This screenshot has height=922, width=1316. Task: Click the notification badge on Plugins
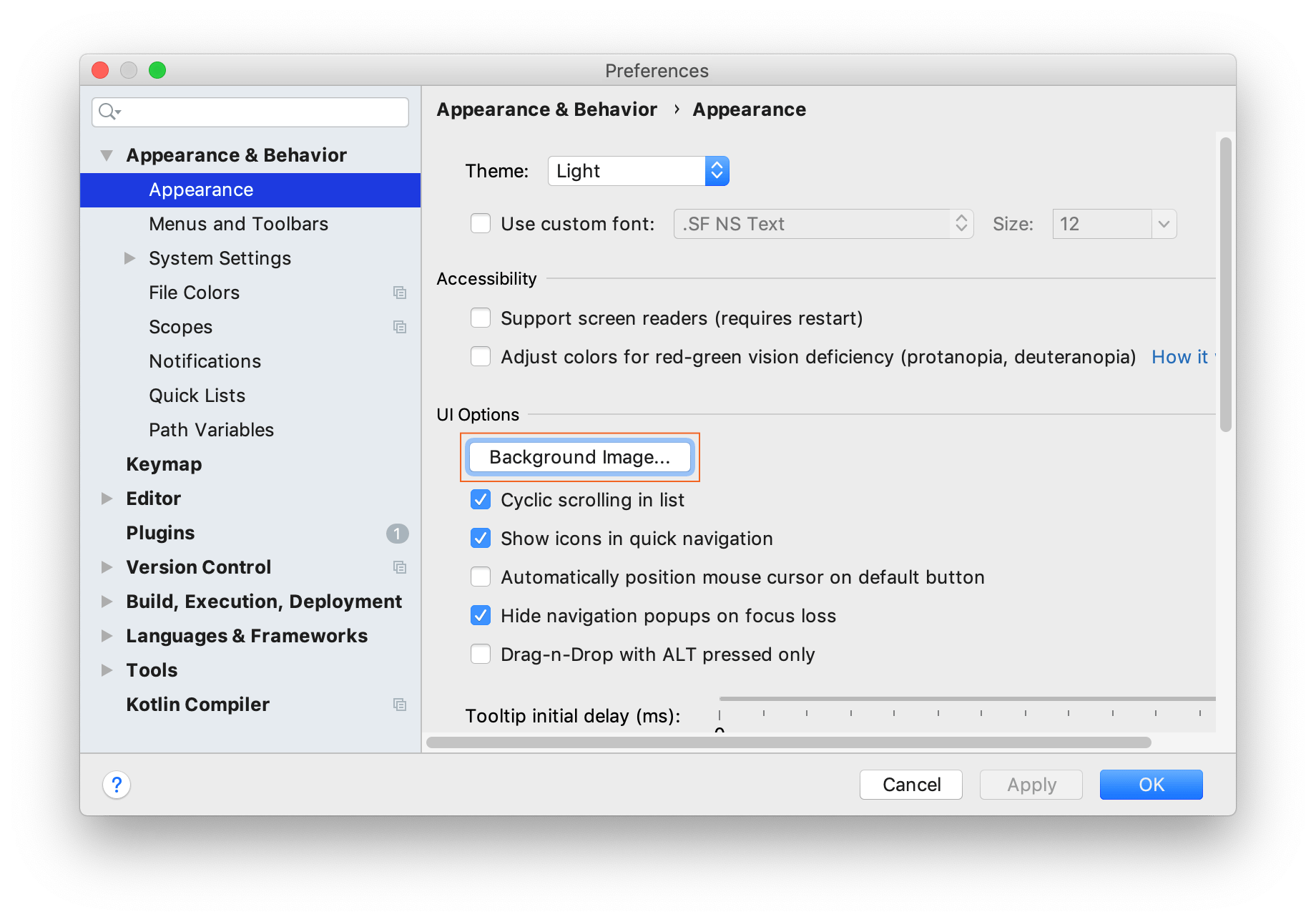point(398,533)
